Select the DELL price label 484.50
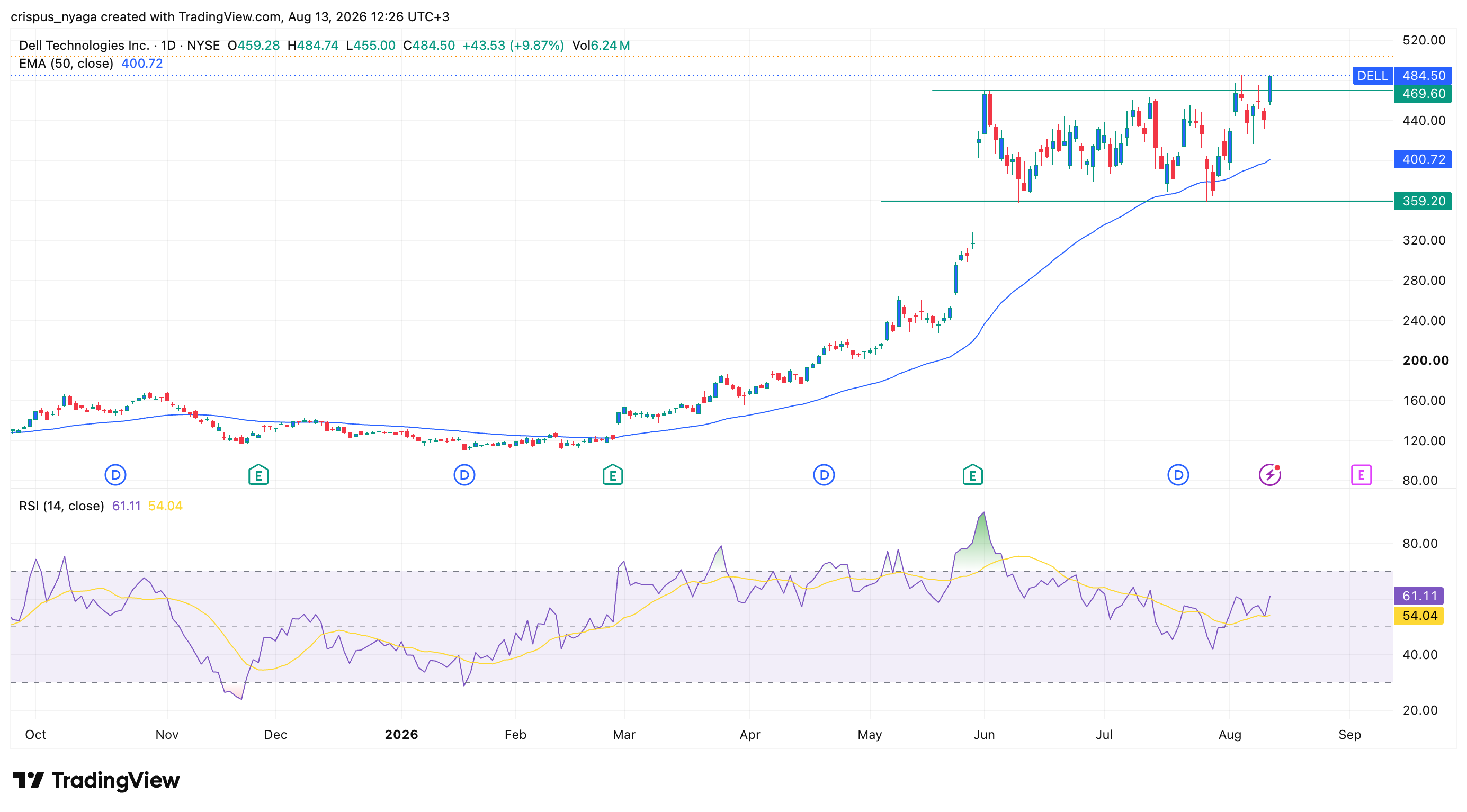 point(1402,76)
